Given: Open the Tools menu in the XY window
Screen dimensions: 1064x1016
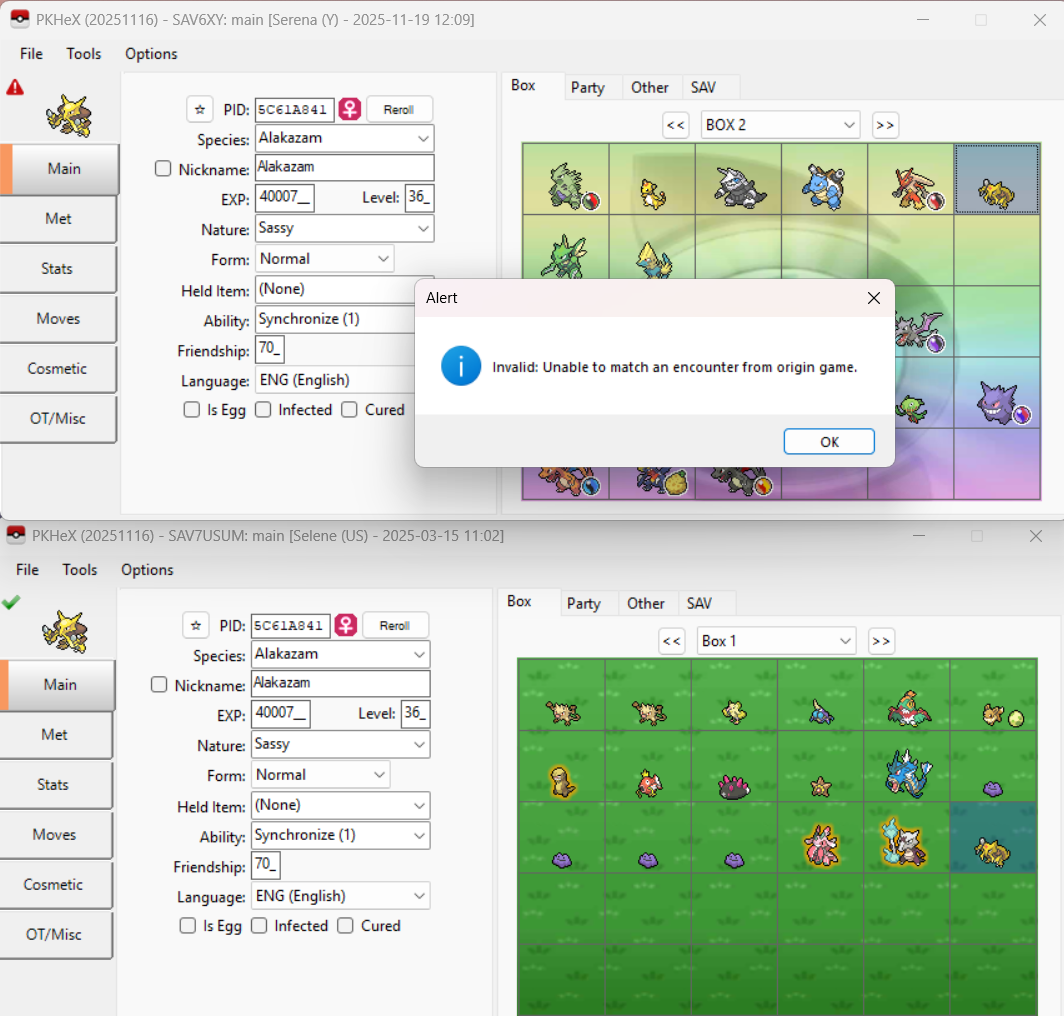Looking at the screenshot, I should click(84, 54).
